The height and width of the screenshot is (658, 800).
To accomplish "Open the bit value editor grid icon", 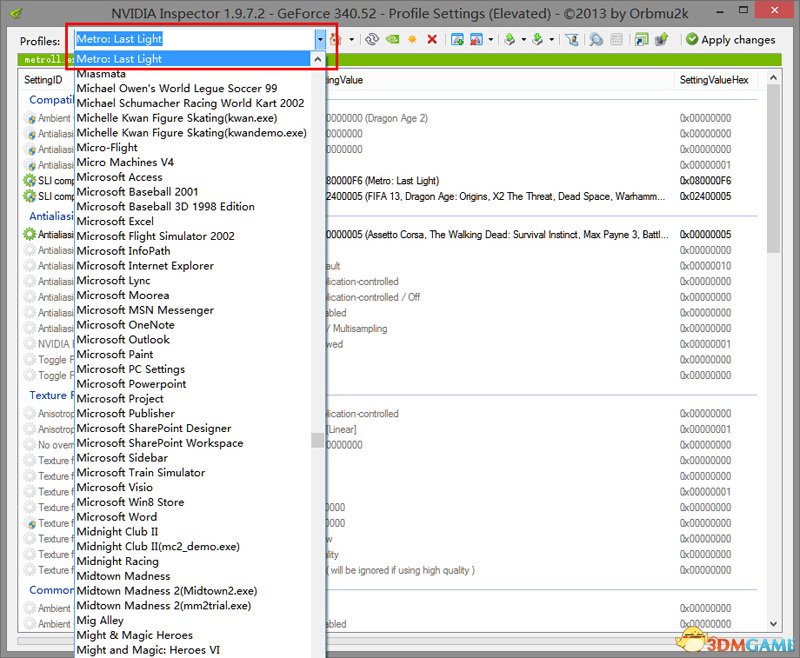I will [616, 39].
